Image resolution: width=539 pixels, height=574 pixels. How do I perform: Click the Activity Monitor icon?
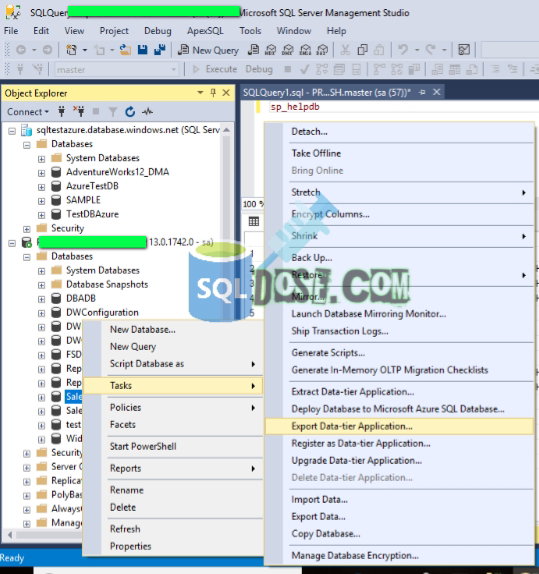147,111
